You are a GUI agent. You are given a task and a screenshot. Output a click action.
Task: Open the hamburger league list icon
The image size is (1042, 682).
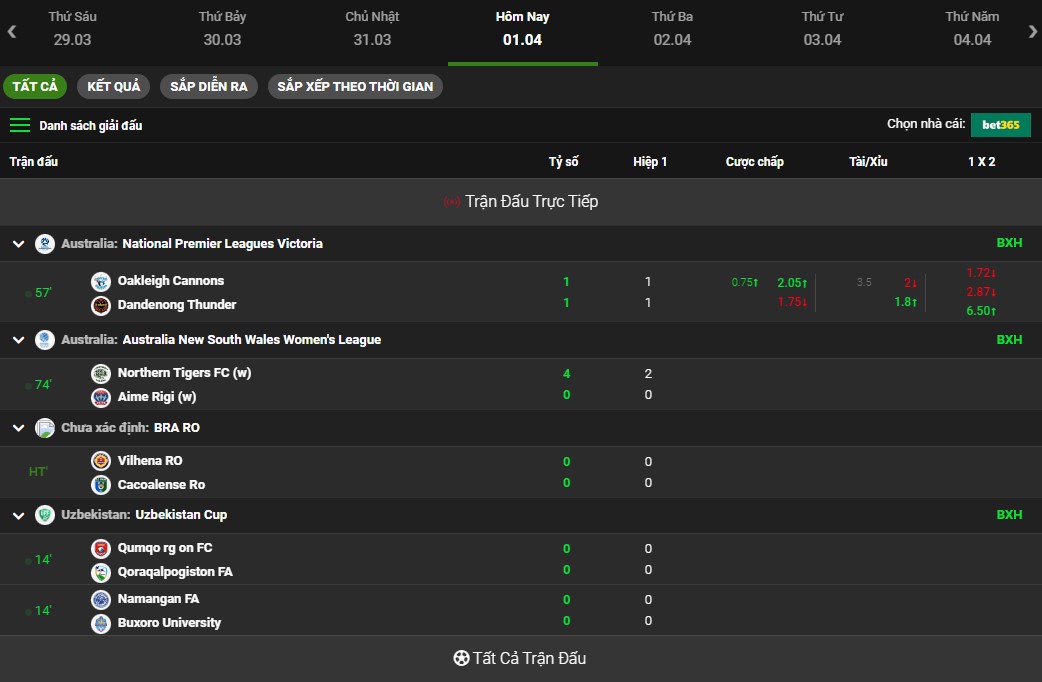pyautogui.click(x=20, y=126)
